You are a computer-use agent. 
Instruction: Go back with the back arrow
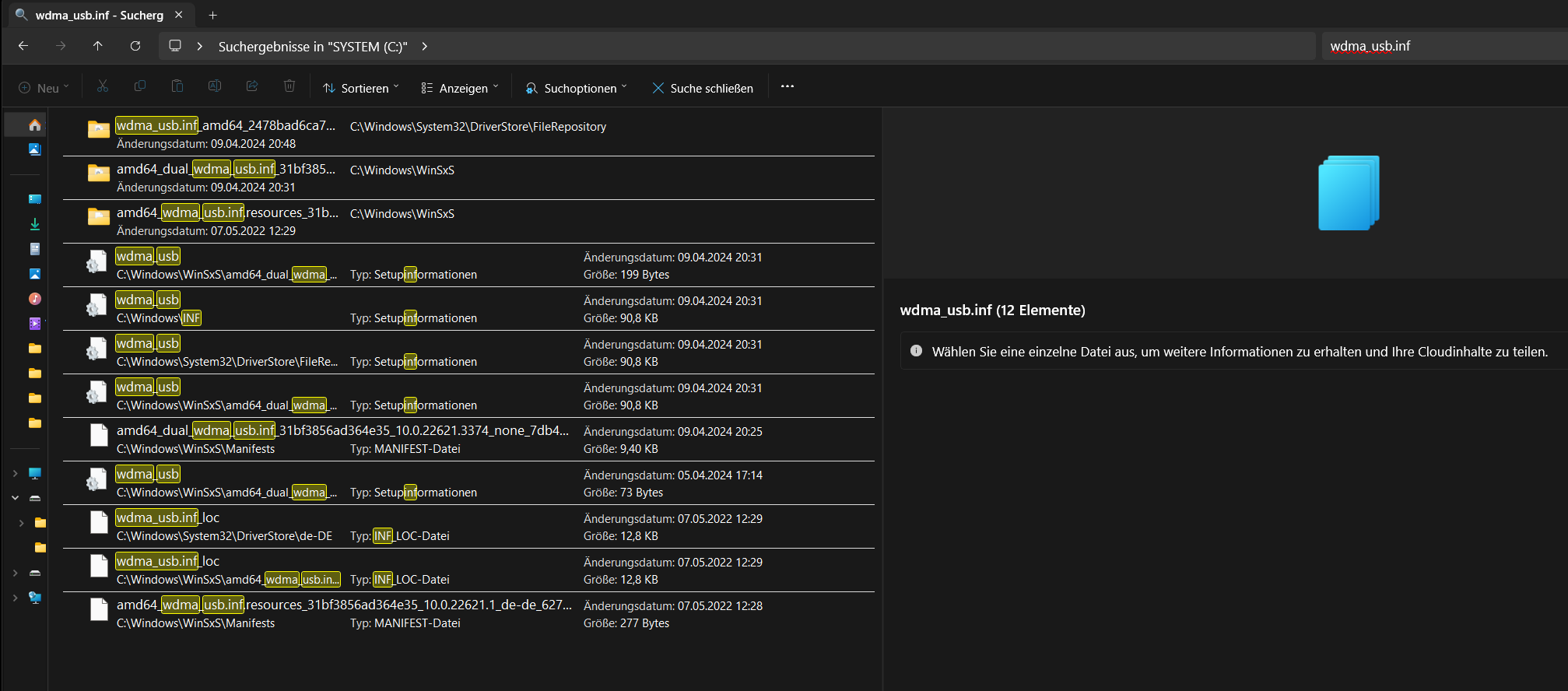click(x=23, y=46)
